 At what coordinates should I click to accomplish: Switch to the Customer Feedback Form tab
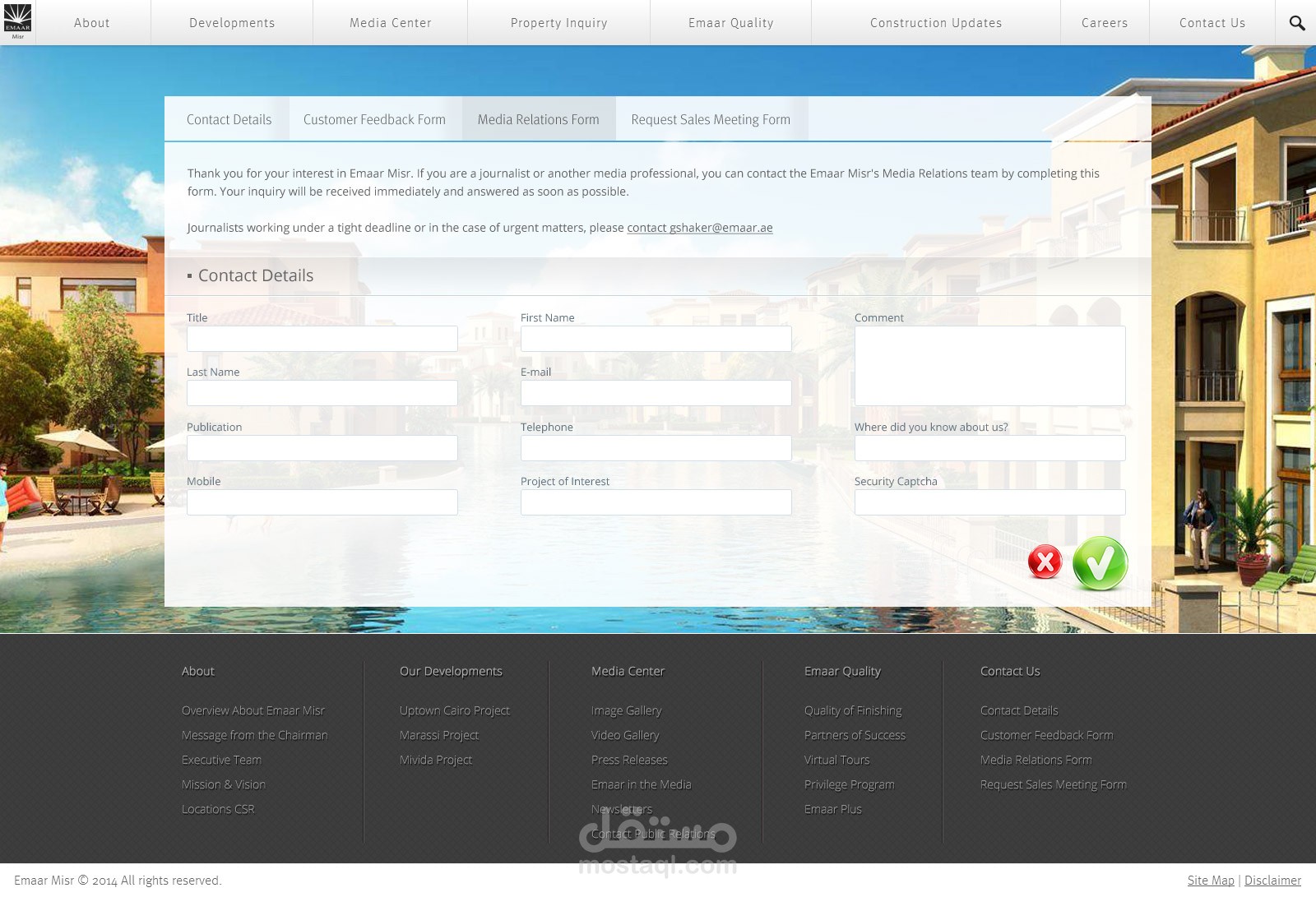(x=374, y=119)
